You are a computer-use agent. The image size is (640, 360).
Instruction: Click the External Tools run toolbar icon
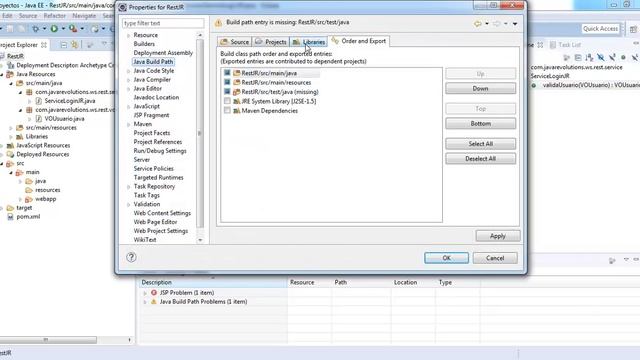pyautogui.click(x=73, y=29)
